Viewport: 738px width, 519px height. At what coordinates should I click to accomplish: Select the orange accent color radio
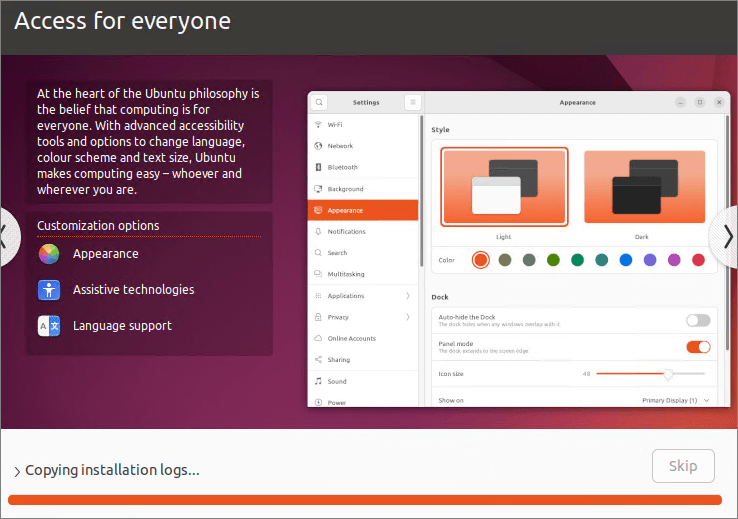coord(481,260)
